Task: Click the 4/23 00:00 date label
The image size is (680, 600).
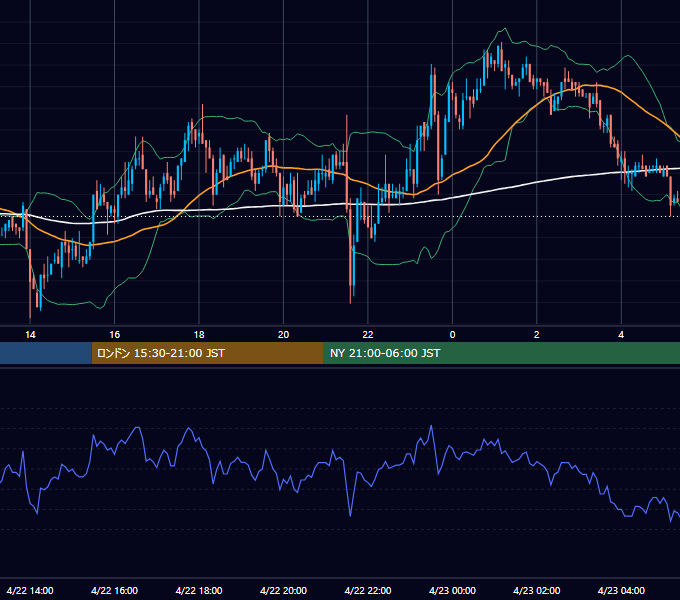Action: point(452,590)
